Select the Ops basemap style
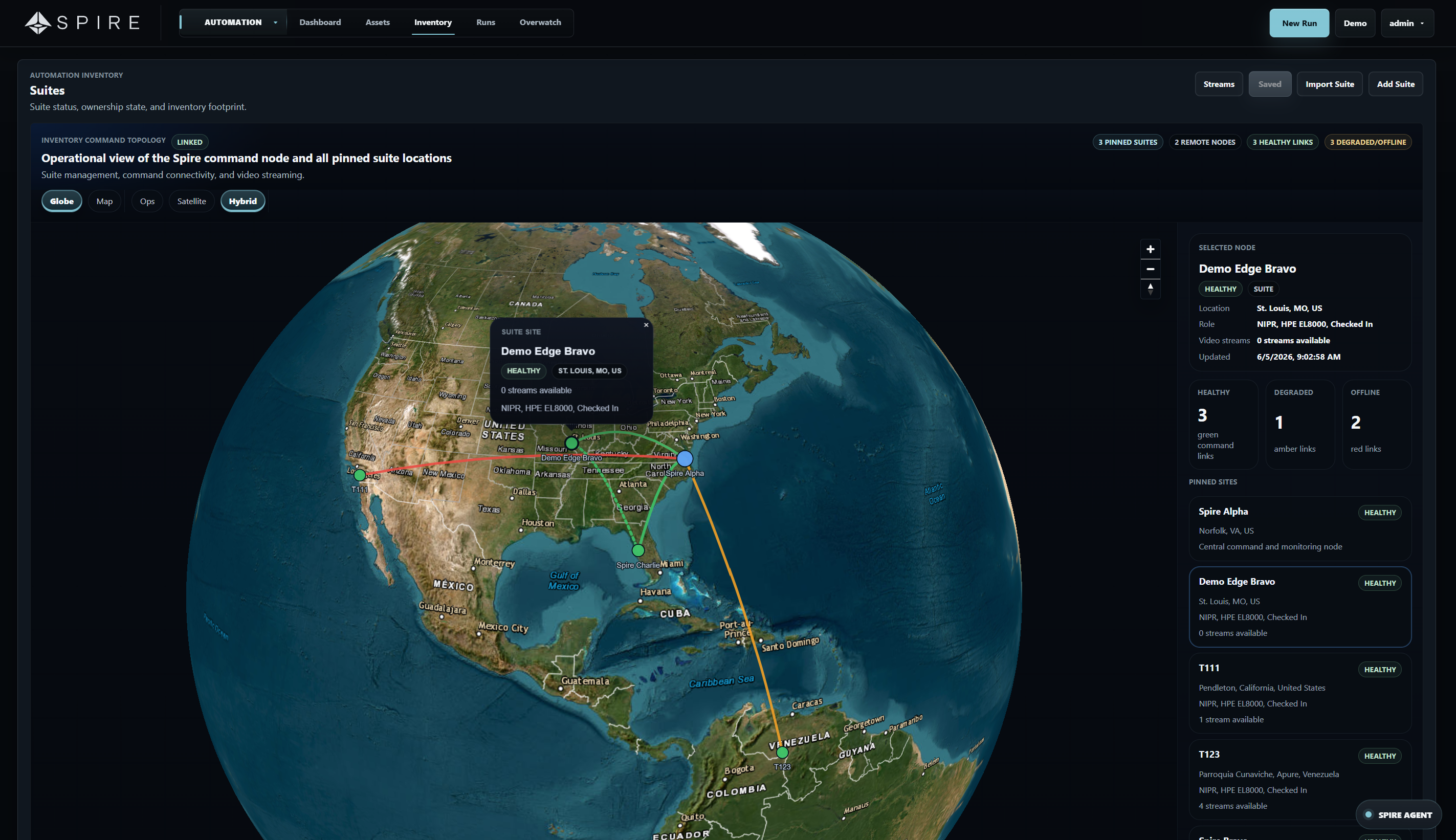This screenshot has width=1456, height=840. (147, 202)
